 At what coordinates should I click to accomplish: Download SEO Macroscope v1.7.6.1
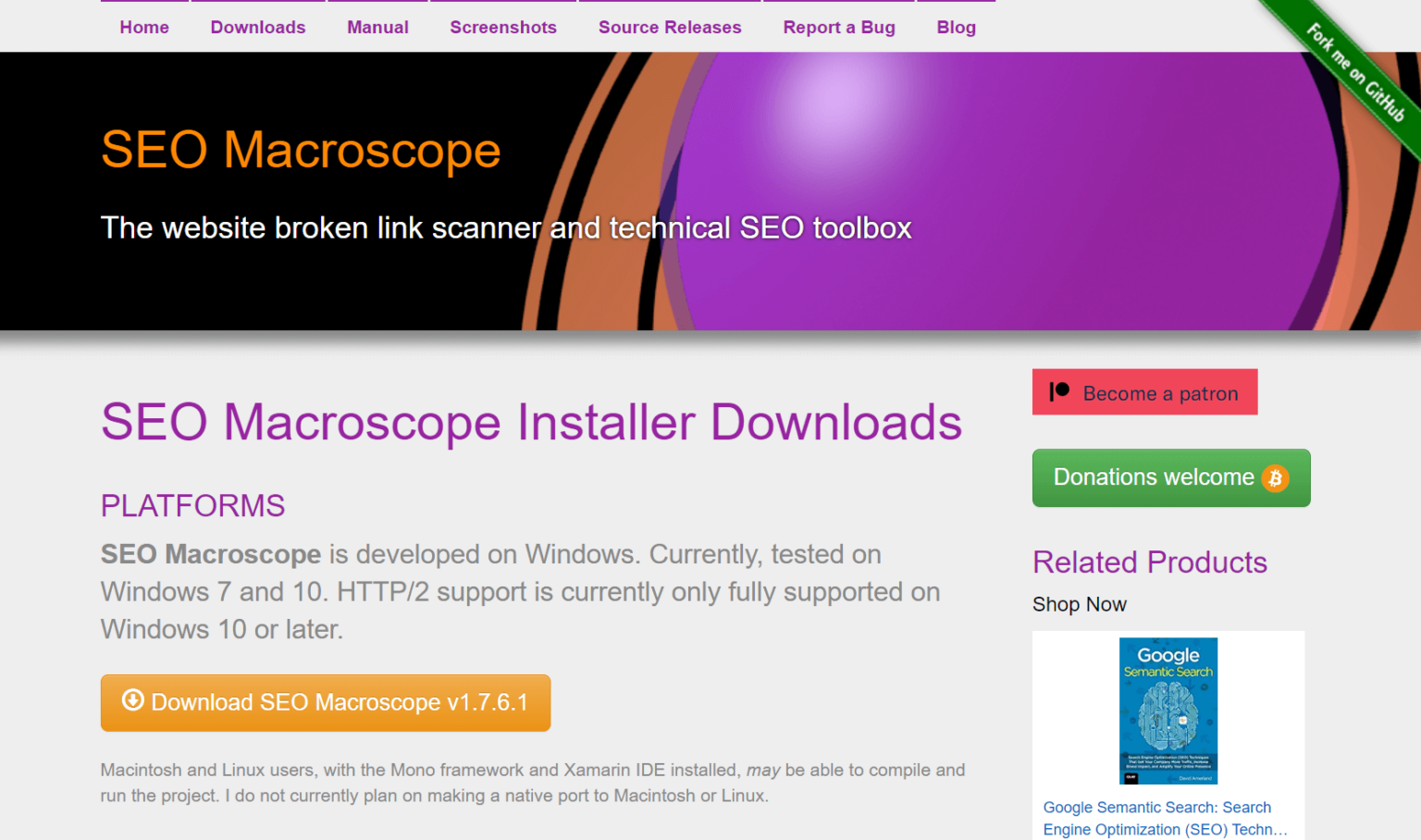(x=326, y=703)
